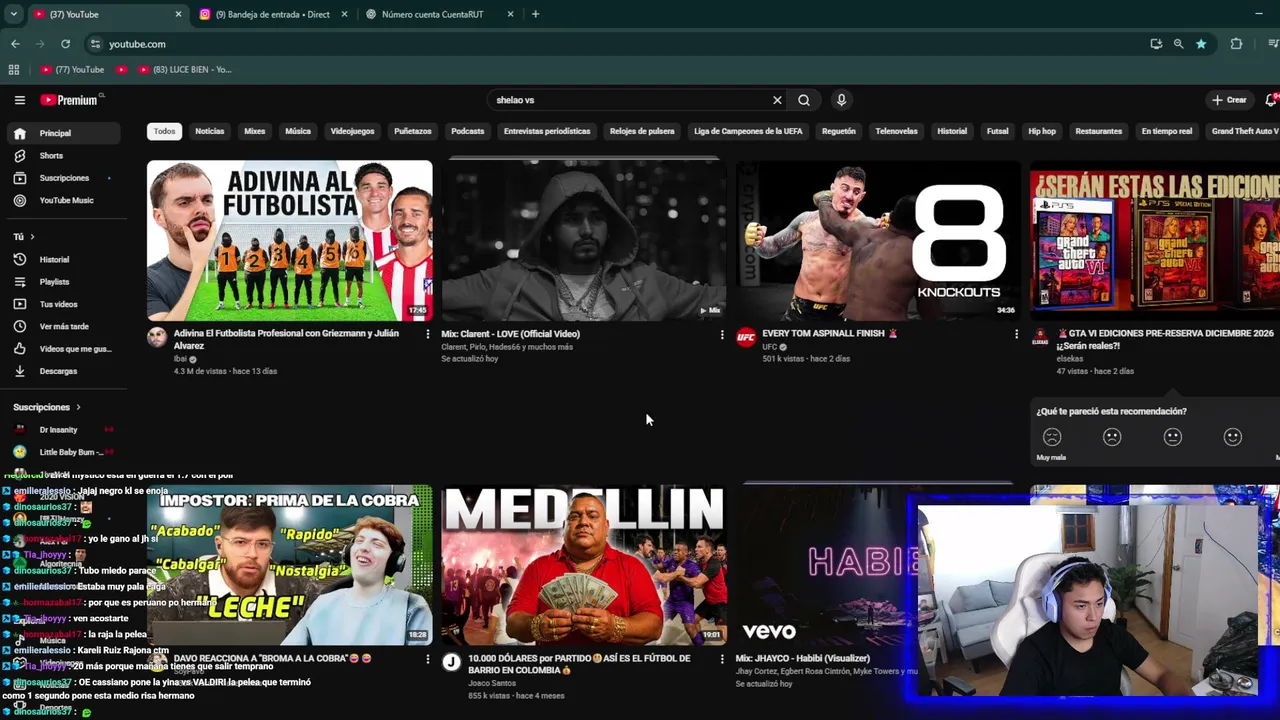Screen dimensions: 1280x720
Task: Click the Crear button
Action: (1230, 100)
